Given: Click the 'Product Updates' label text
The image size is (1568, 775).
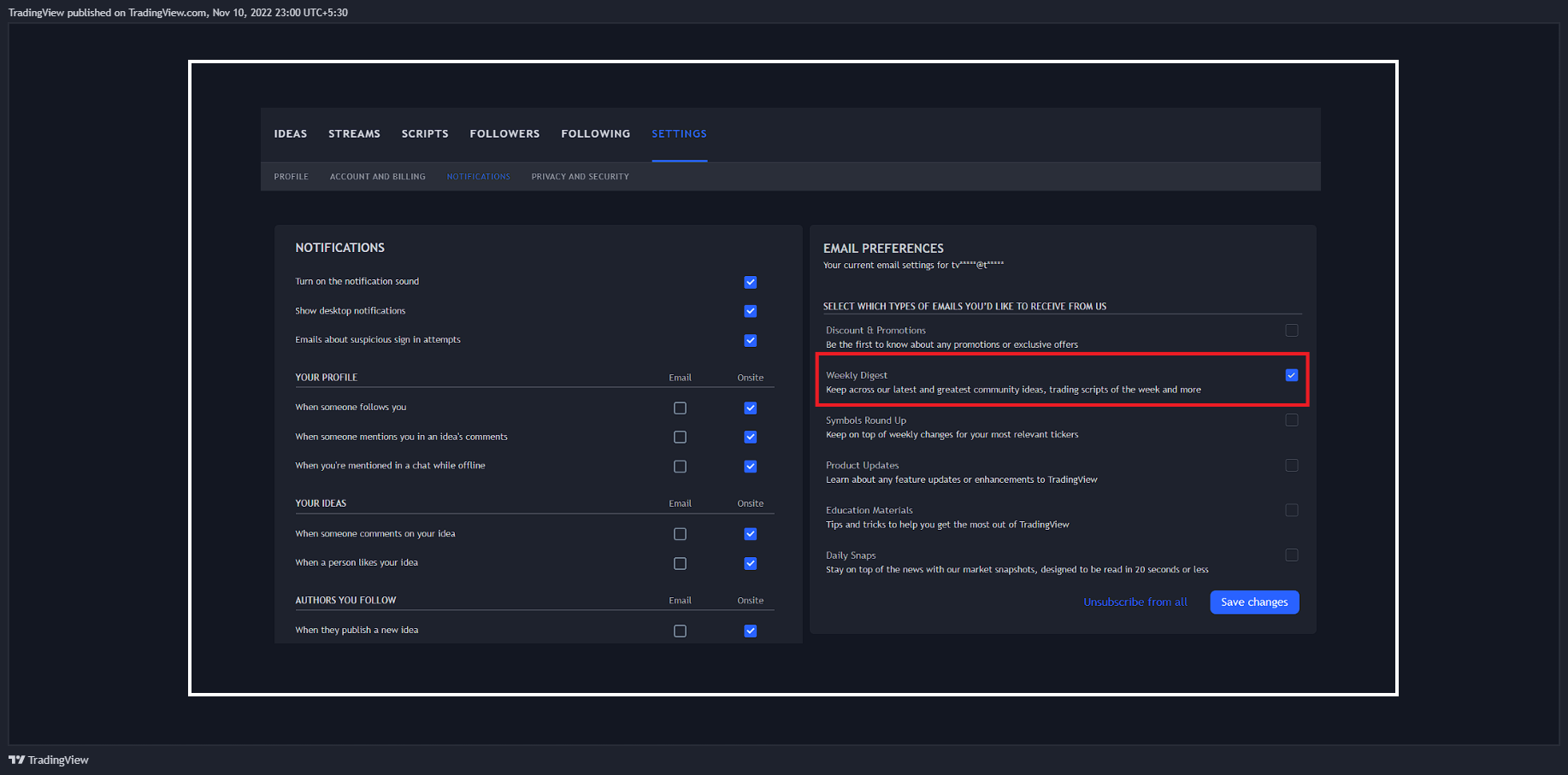Looking at the screenshot, I should 862,466.
